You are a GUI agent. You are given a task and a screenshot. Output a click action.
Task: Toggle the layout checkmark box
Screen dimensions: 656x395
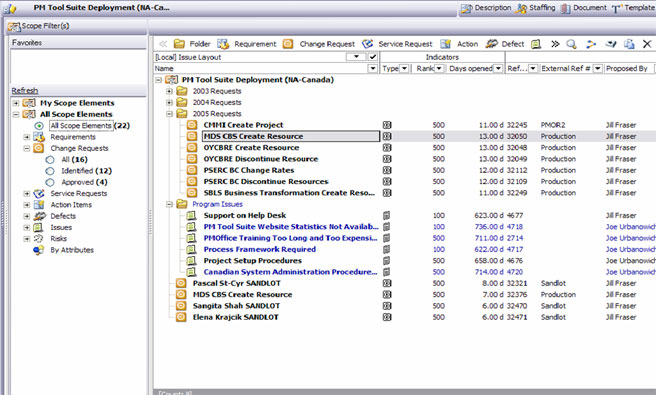coord(372,57)
